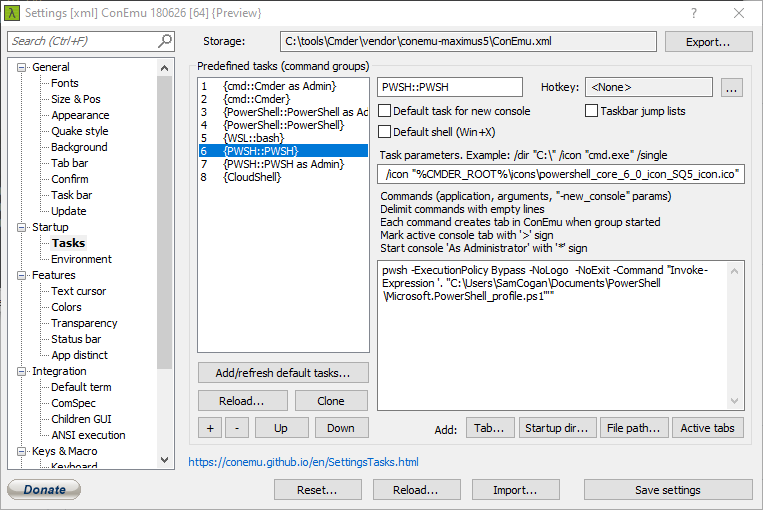The width and height of the screenshot is (763, 510).
Task: Select task {cmd::Cmder} in list
Action: click(x=283, y=99)
